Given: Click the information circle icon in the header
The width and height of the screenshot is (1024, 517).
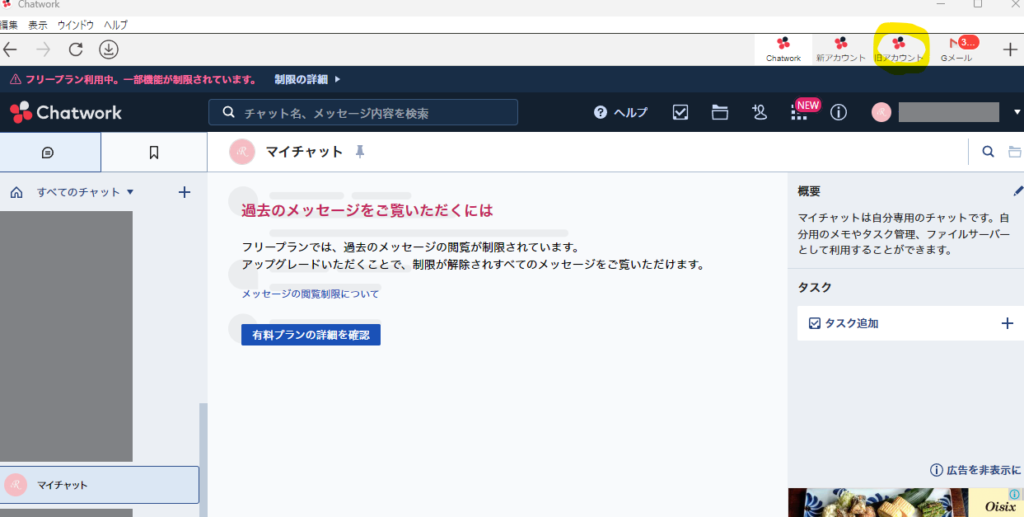Looking at the screenshot, I should 839,112.
